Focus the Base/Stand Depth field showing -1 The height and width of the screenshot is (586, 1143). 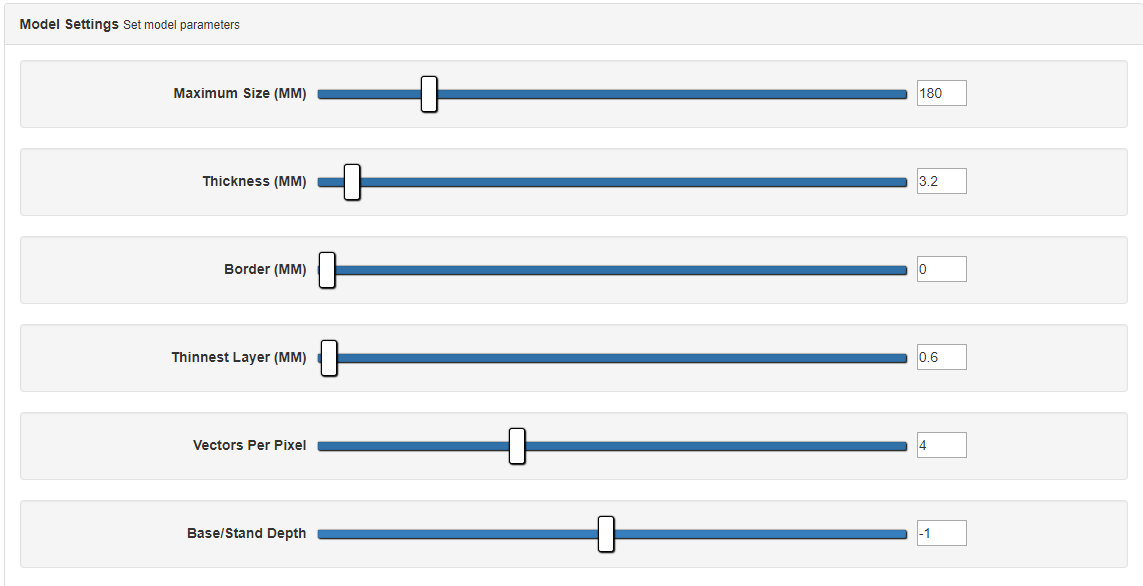coord(941,534)
